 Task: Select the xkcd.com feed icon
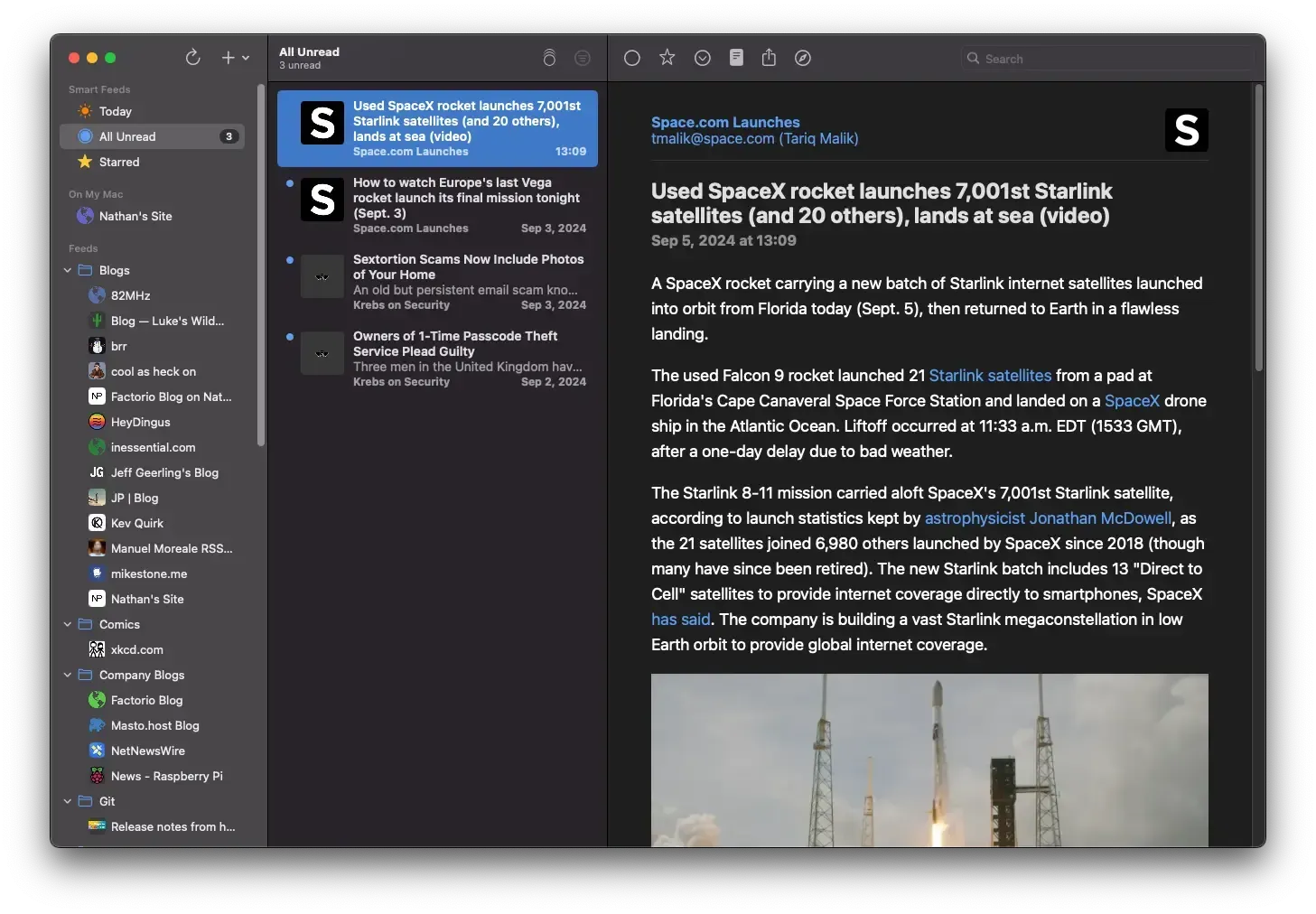point(98,649)
